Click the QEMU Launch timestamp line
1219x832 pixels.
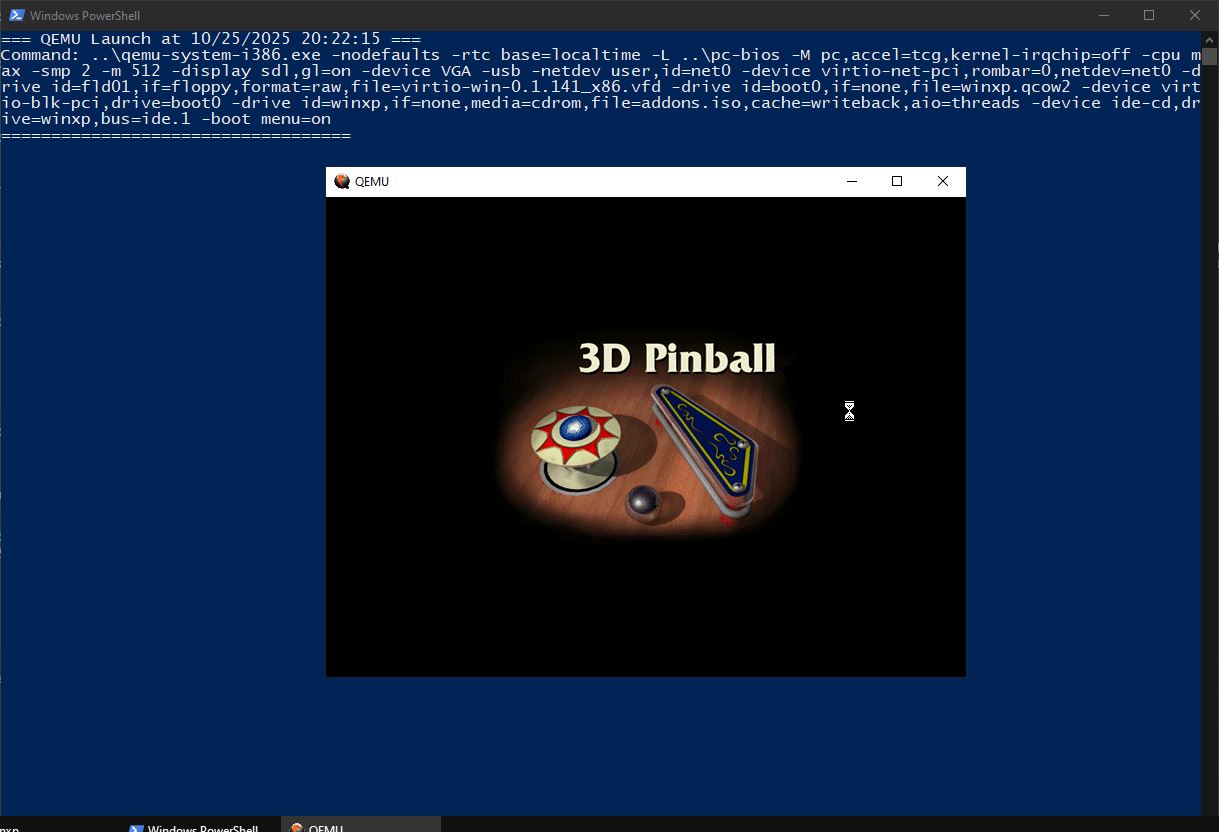tap(211, 39)
